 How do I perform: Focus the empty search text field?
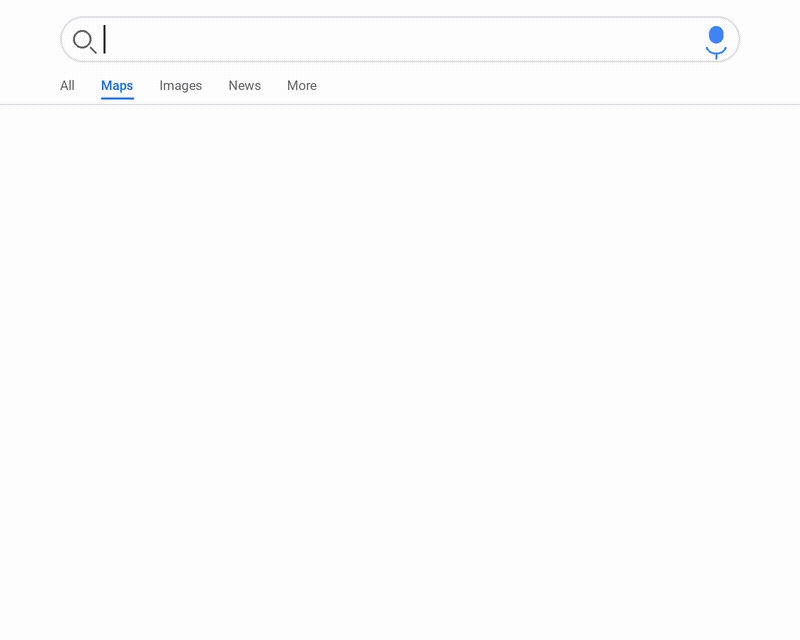[400, 40]
